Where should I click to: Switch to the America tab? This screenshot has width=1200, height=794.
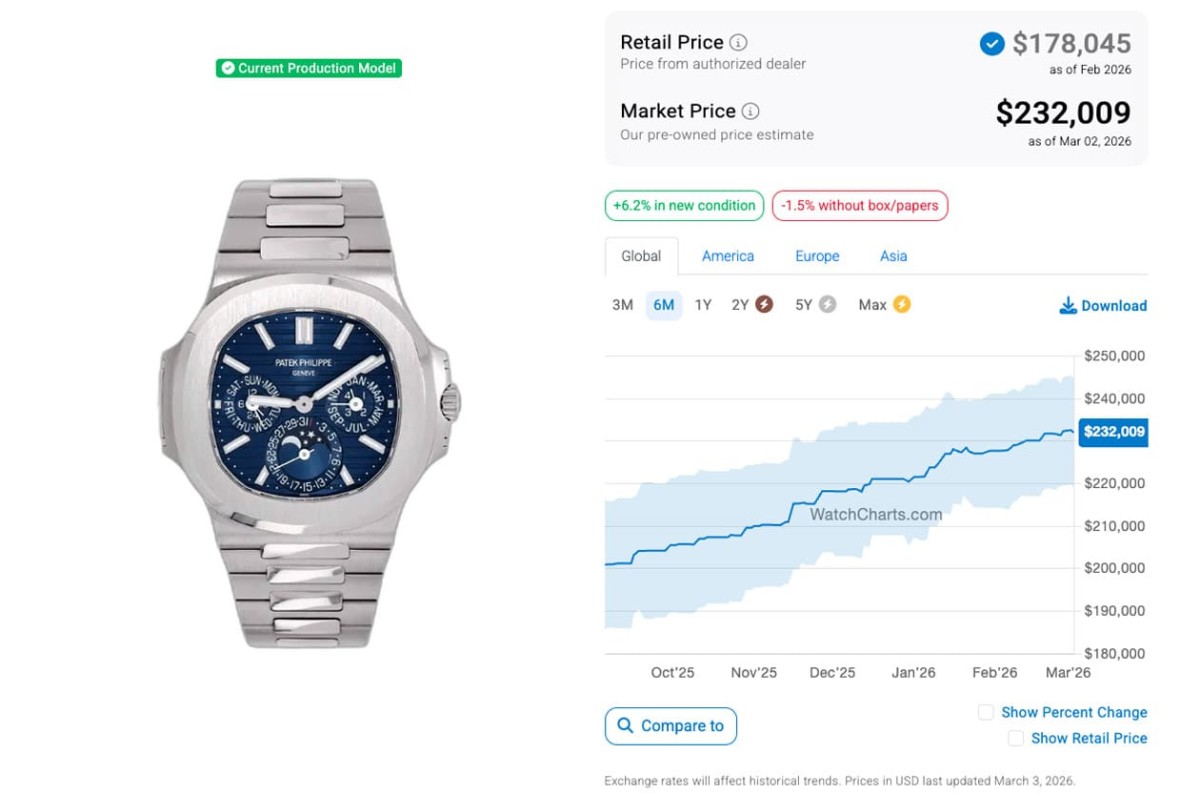(x=728, y=256)
